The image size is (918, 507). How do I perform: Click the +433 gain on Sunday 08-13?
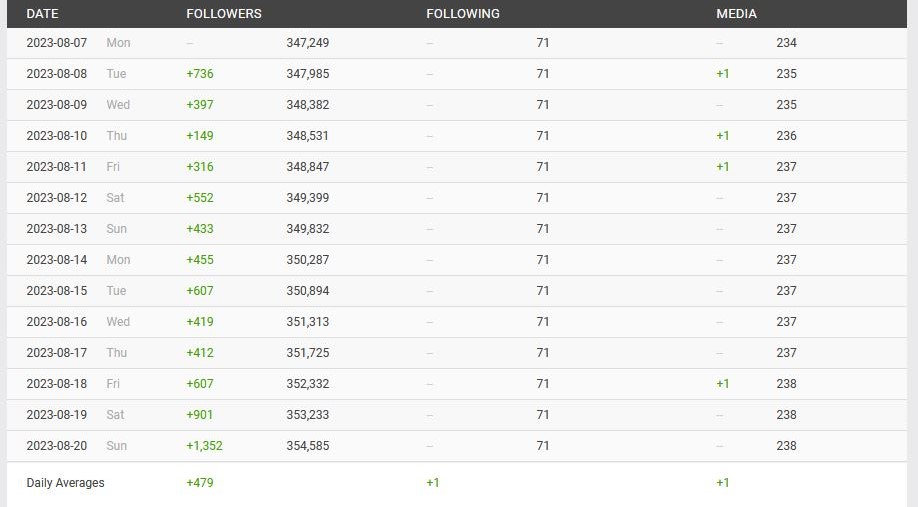pyautogui.click(x=200, y=229)
